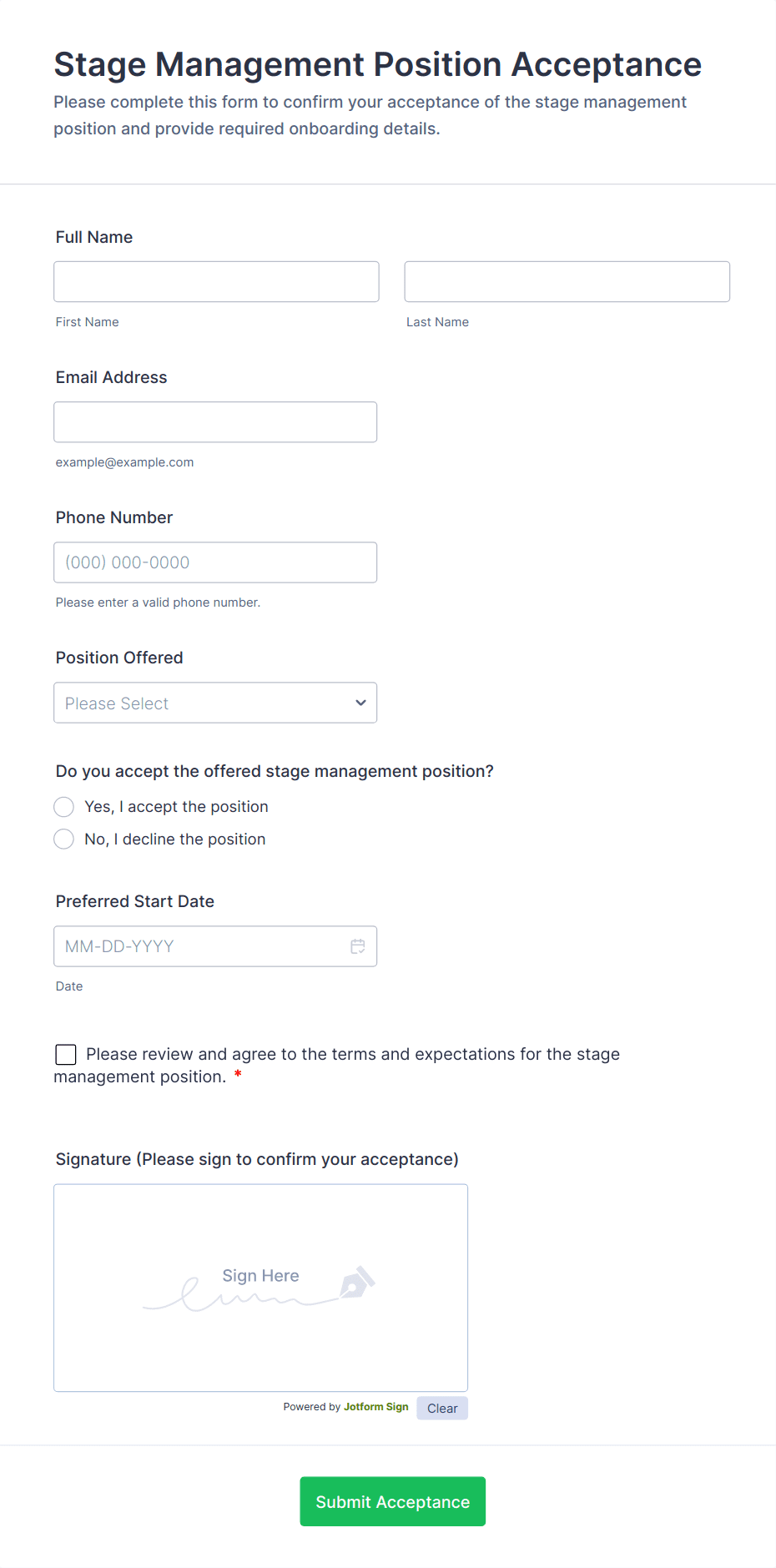Check the terms and expectations agreement box
The height and width of the screenshot is (1568, 776).
tap(66, 1055)
